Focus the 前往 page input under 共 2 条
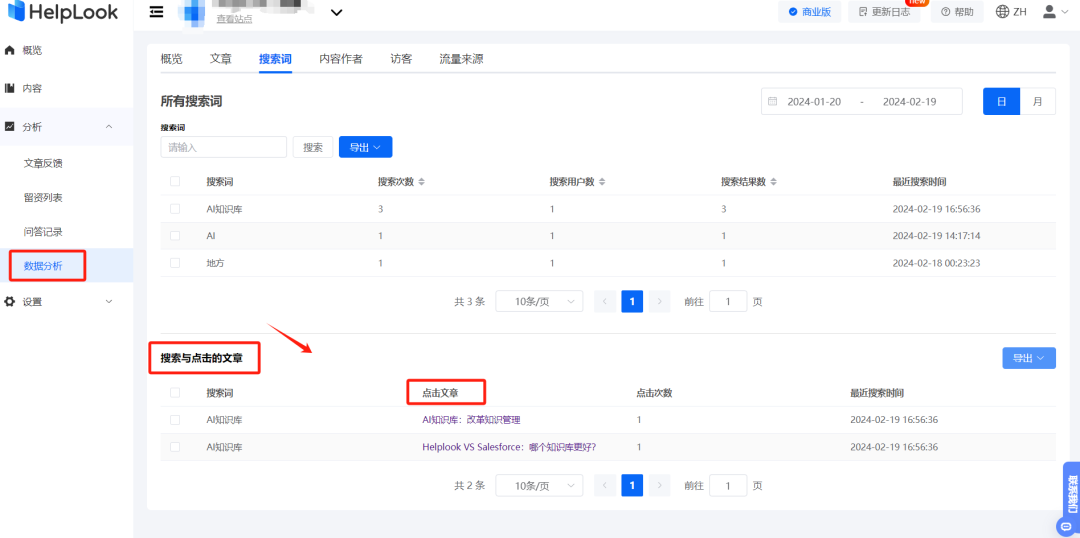This screenshot has width=1080, height=538. point(728,485)
